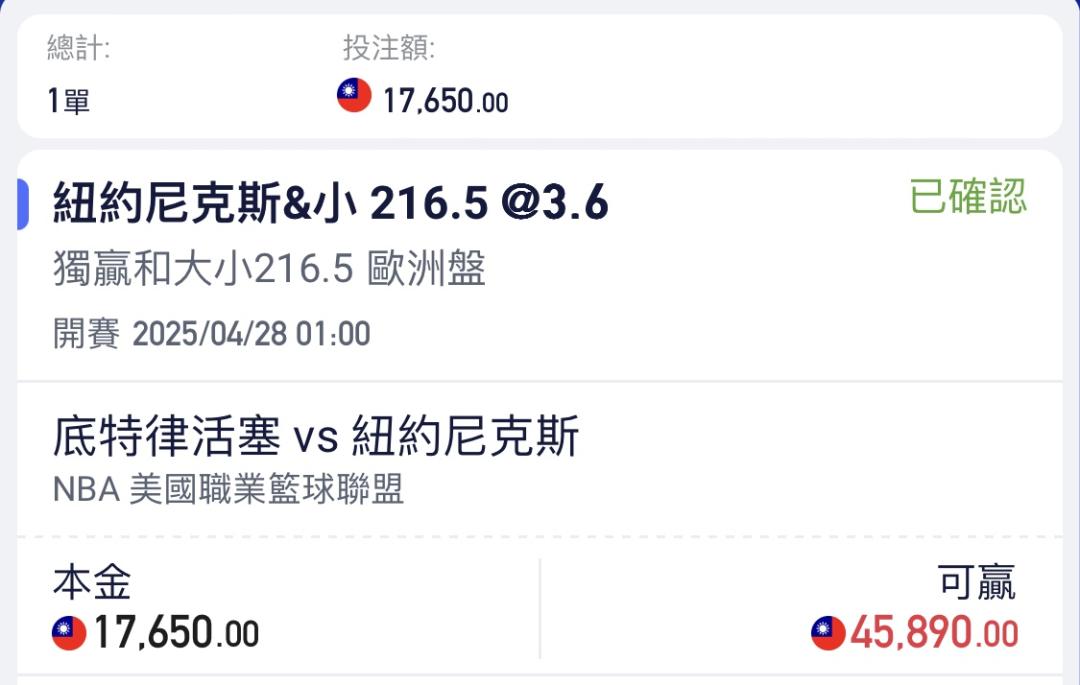
Task: Click the NBA 美國職業籃球聯盟 league label
Action: 228,489
